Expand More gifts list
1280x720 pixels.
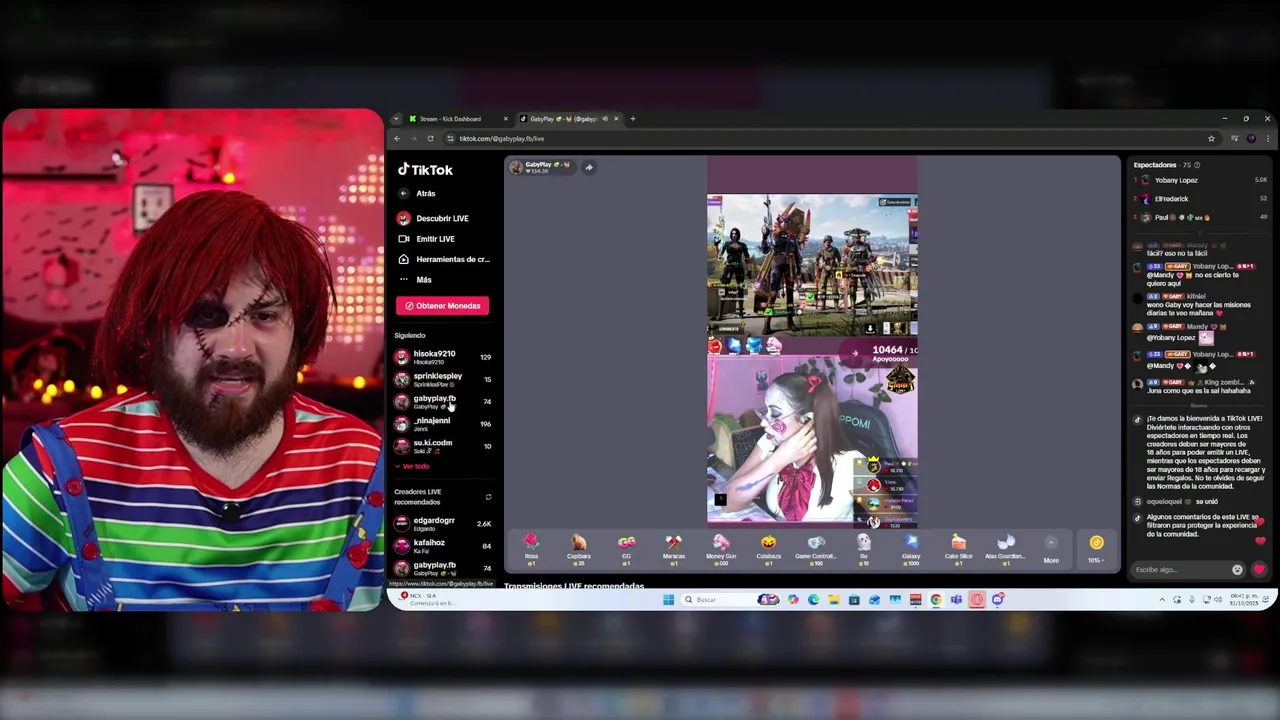tap(1051, 548)
